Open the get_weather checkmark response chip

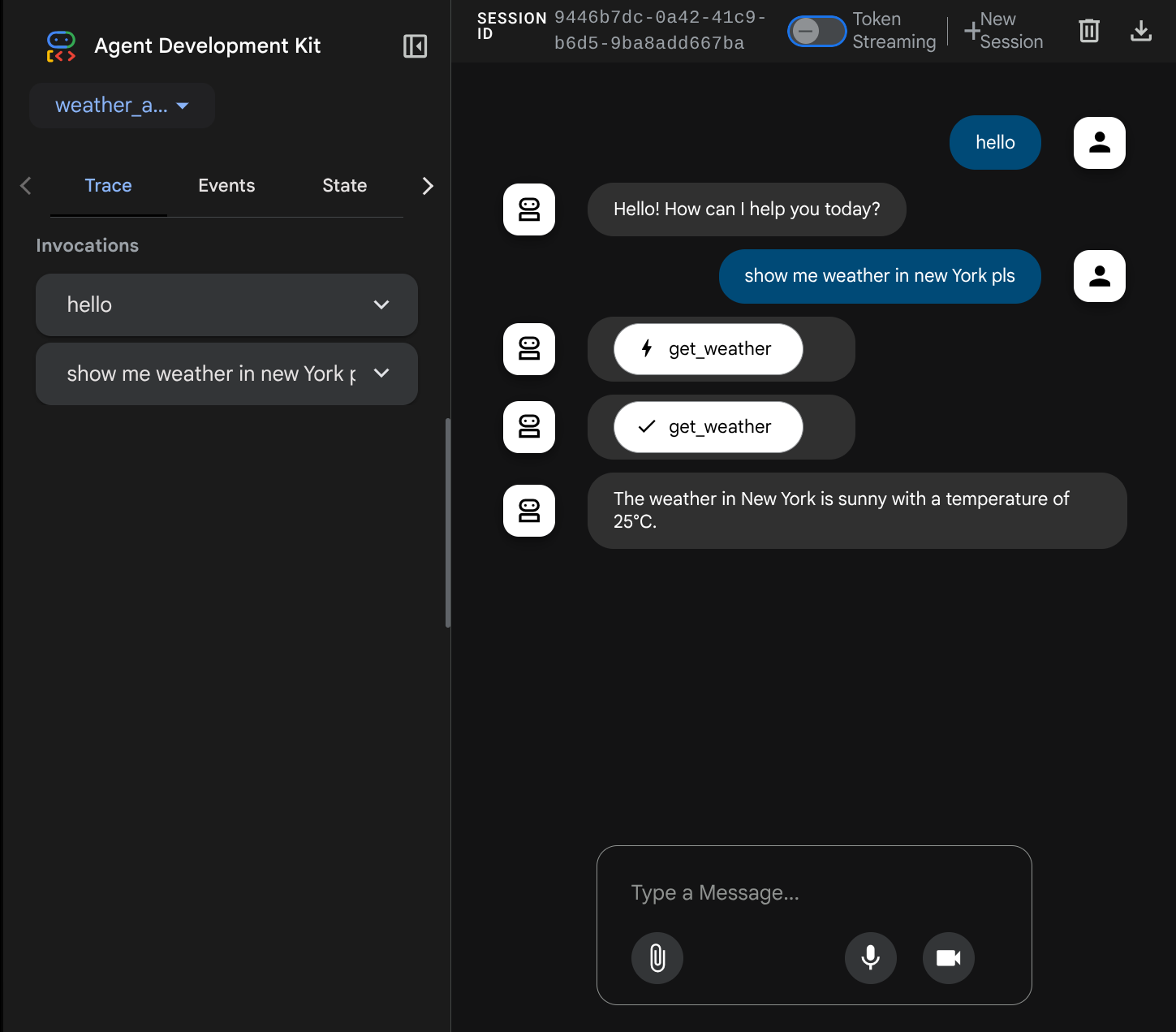coord(708,427)
